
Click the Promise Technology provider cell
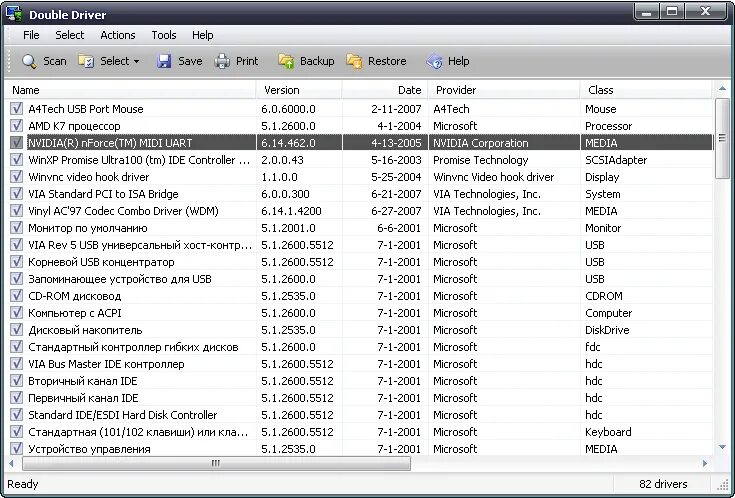pyautogui.click(x=480, y=160)
